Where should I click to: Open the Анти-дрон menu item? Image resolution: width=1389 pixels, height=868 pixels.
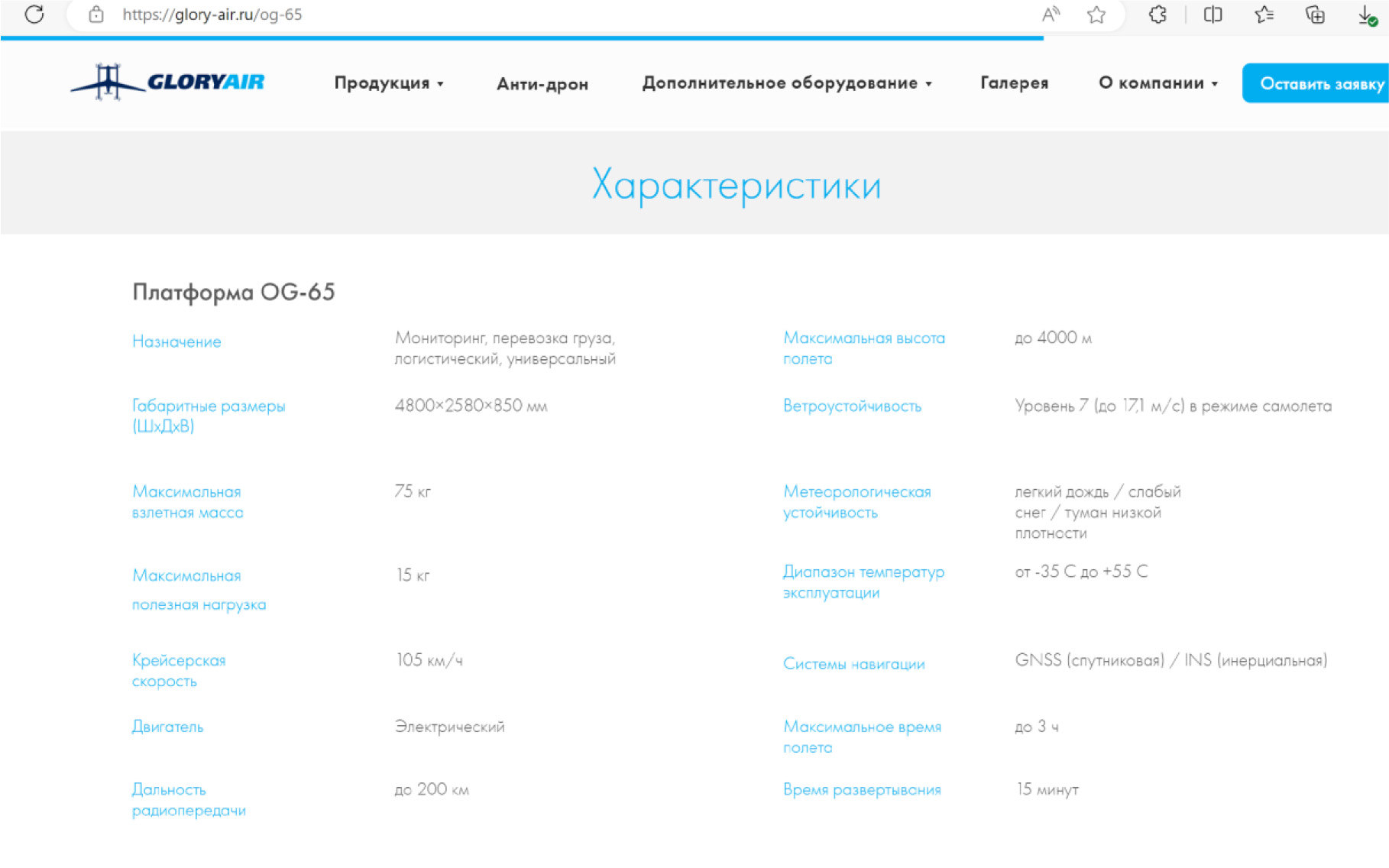pyautogui.click(x=542, y=84)
